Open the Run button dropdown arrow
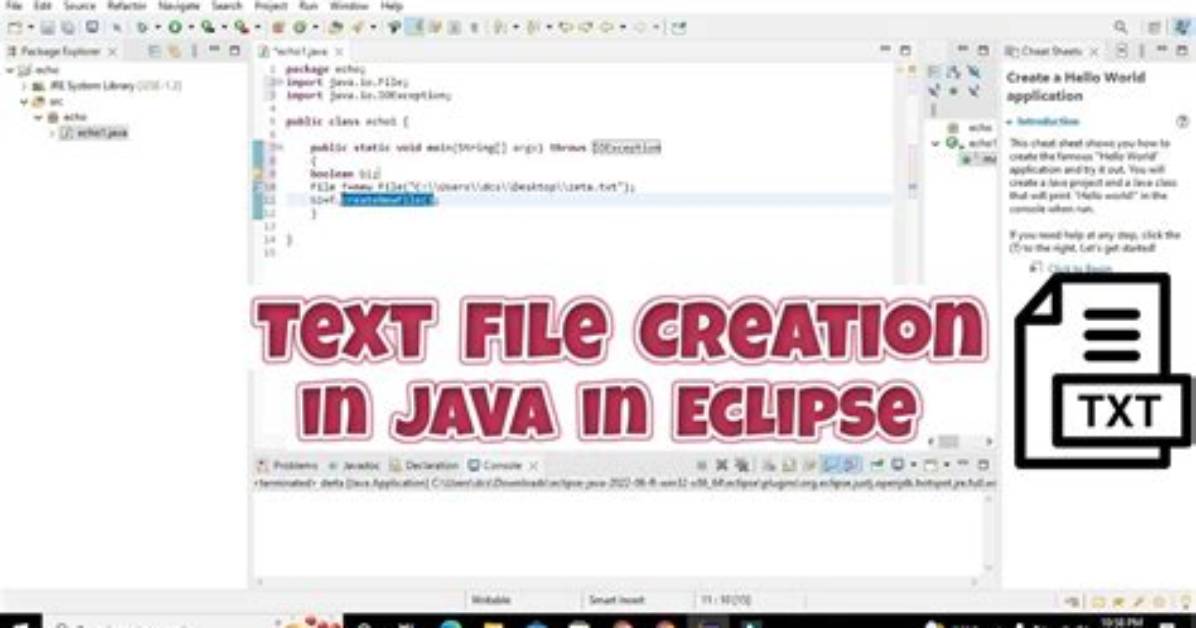Image resolution: width=1196 pixels, height=628 pixels. (191, 28)
